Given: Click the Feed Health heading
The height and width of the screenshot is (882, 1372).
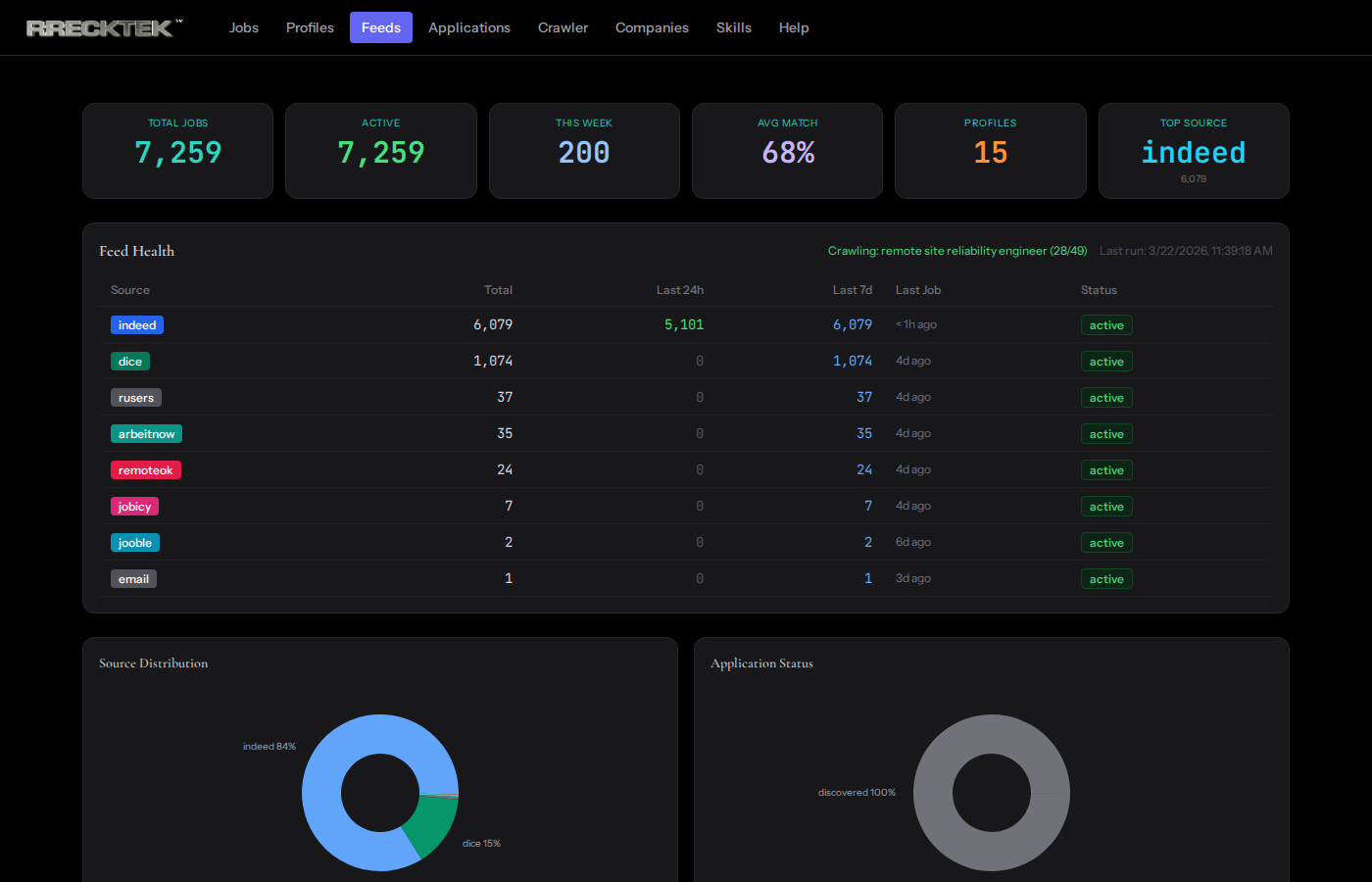Looking at the screenshot, I should [x=137, y=251].
